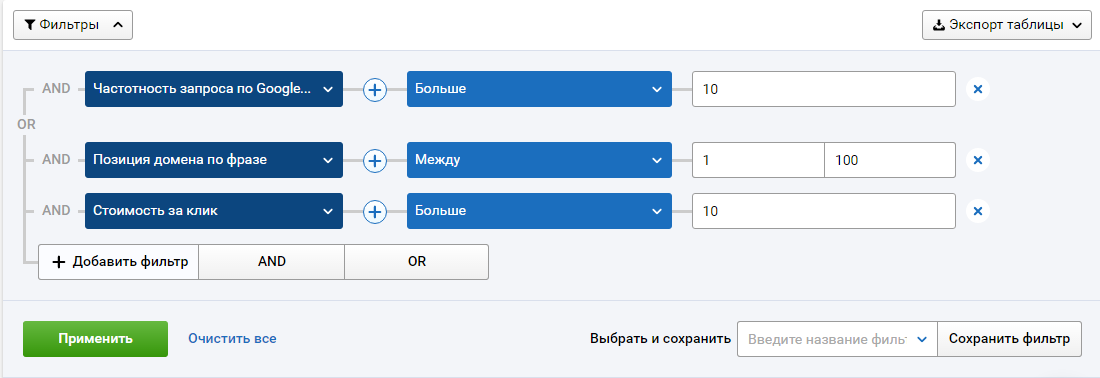Click plus icon beside Позиция домена filter
The height and width of the screenshot is (378, 1100).
[x=375, y=161]
